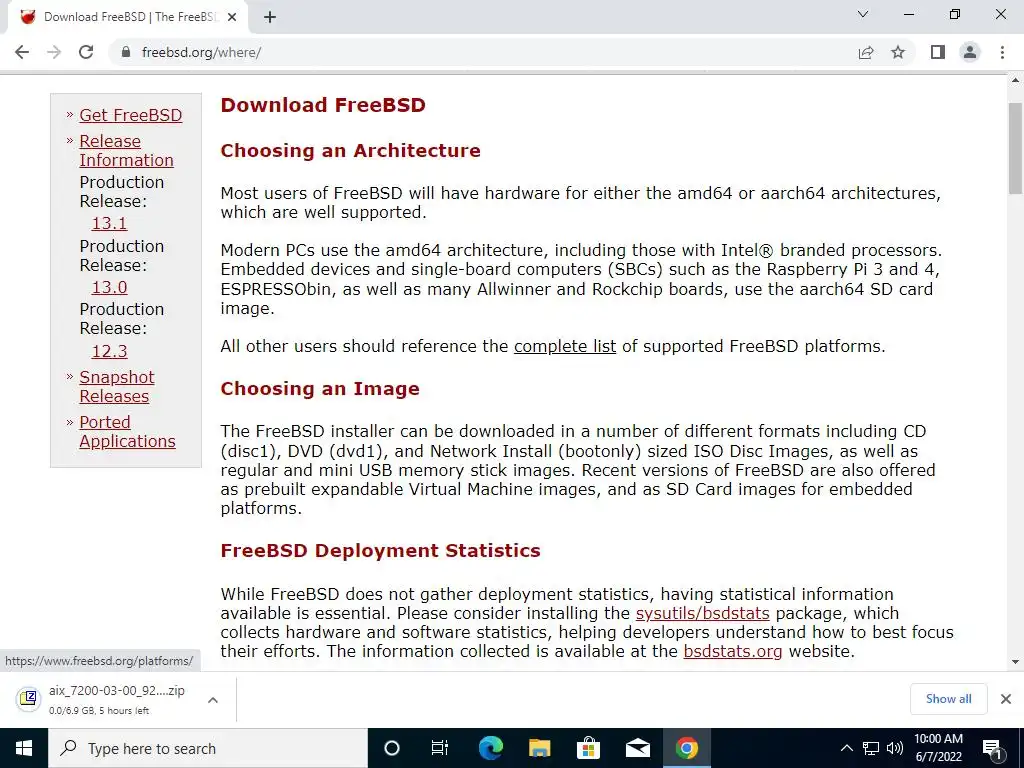
Task: Open Task View icon
Action: coord(440,748)
